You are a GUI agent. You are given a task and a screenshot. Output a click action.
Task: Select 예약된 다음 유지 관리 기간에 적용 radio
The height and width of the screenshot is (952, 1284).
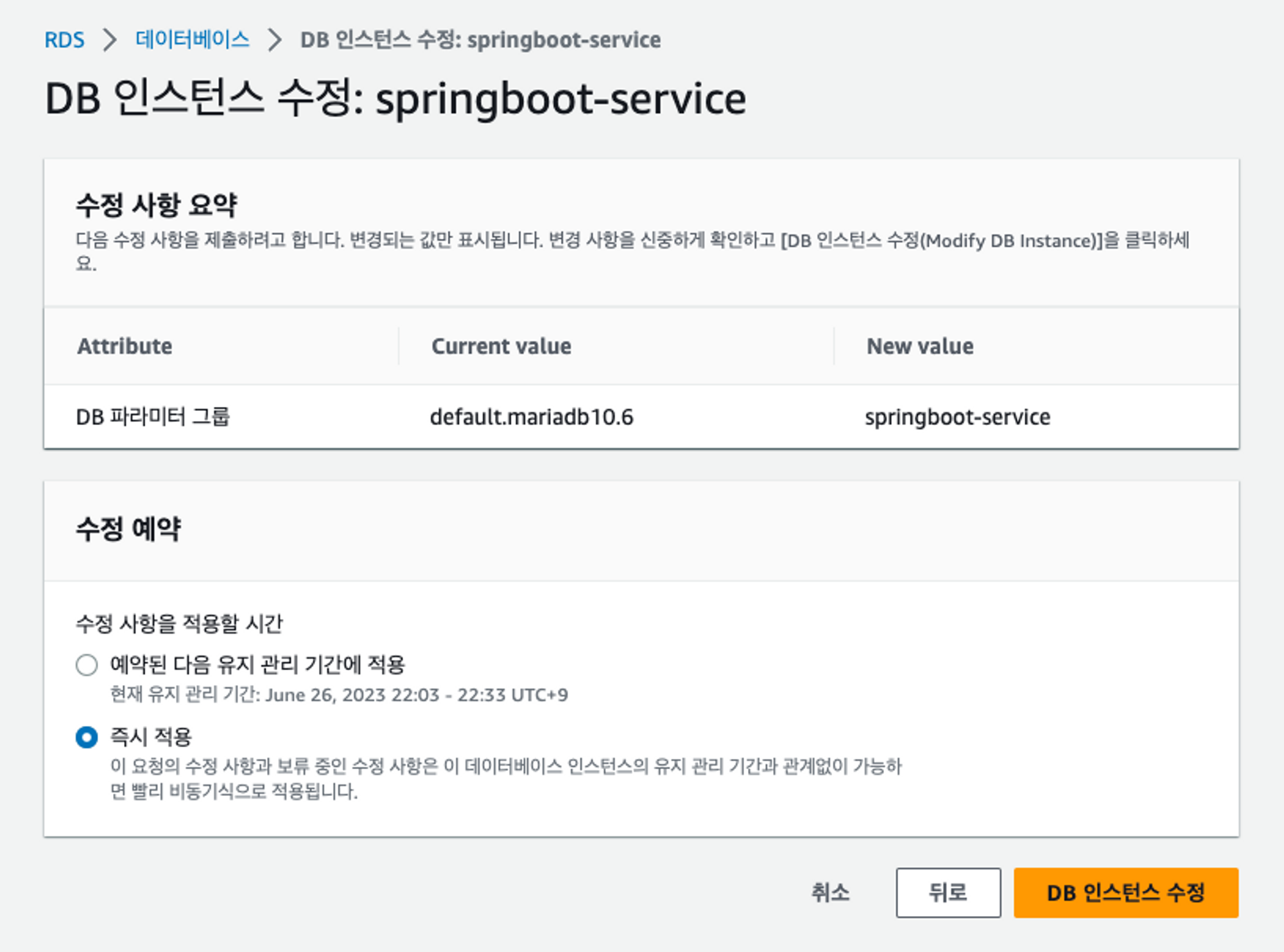tap(87, 665)
